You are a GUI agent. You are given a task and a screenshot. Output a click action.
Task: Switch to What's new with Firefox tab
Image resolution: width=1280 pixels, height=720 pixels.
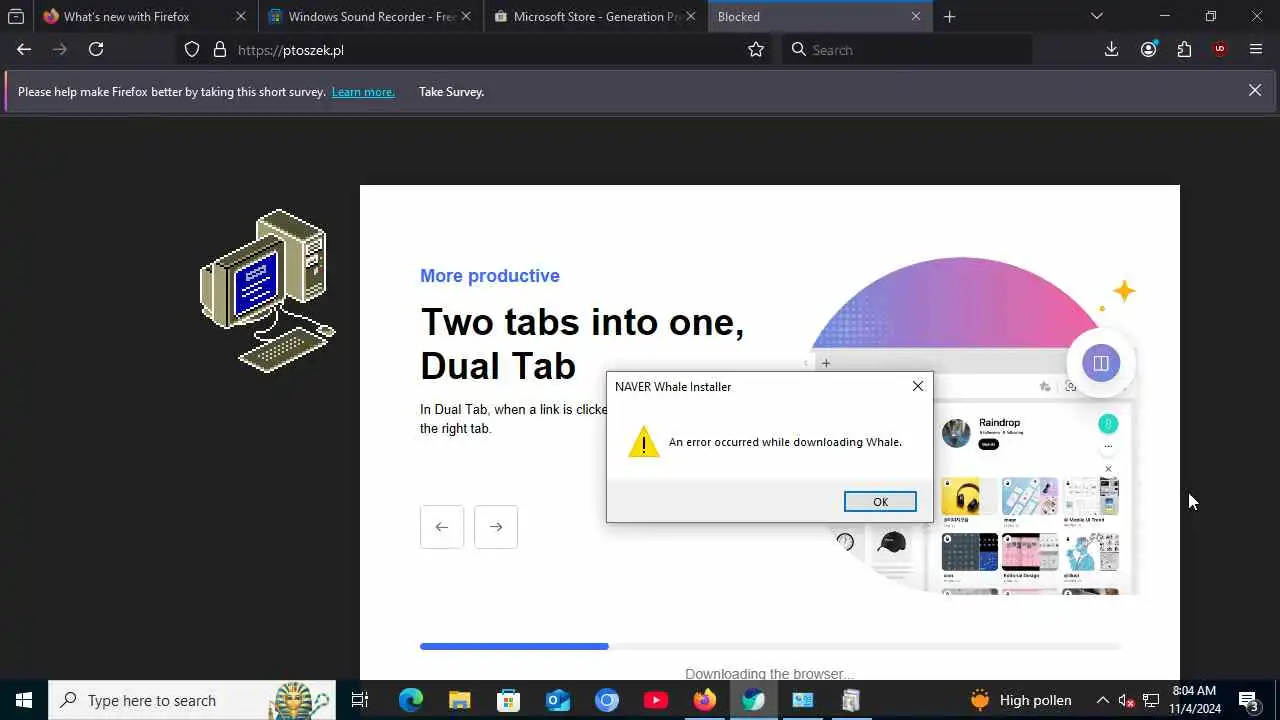tap(145, 16)
